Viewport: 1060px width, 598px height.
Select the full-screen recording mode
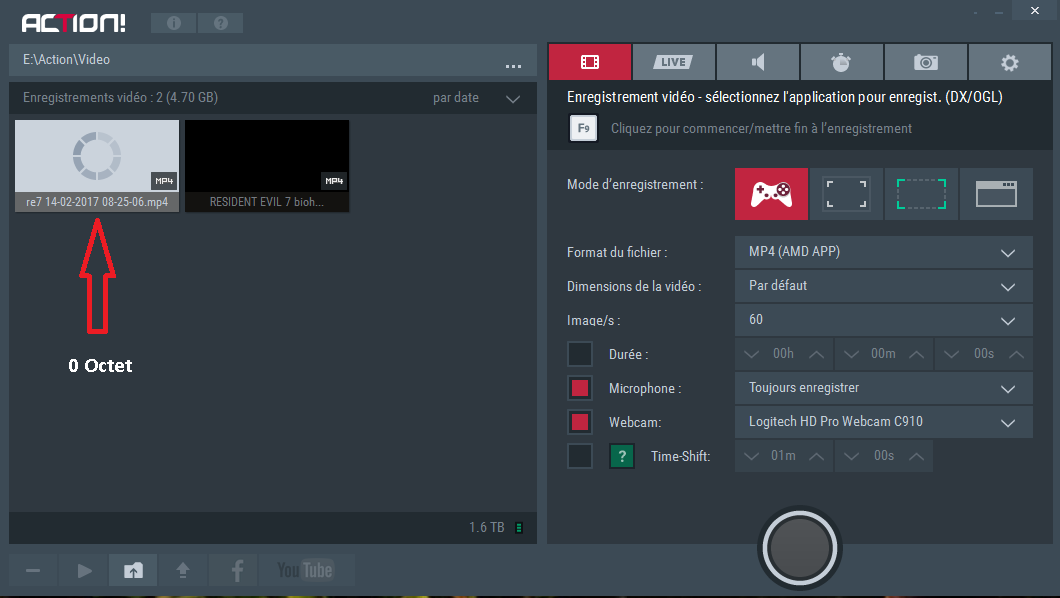click(846, 194)
